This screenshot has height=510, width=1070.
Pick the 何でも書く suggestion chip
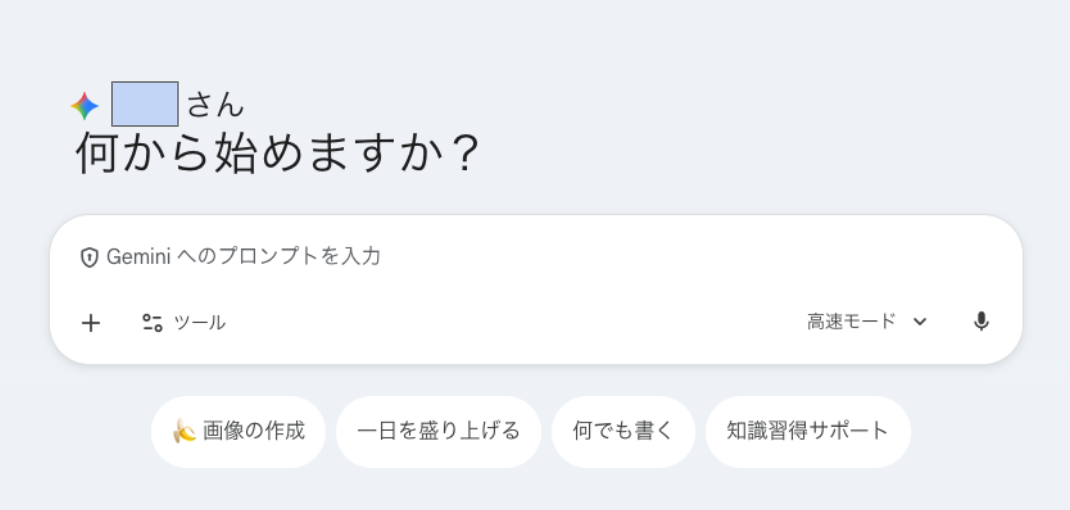[x=622, y=431]
